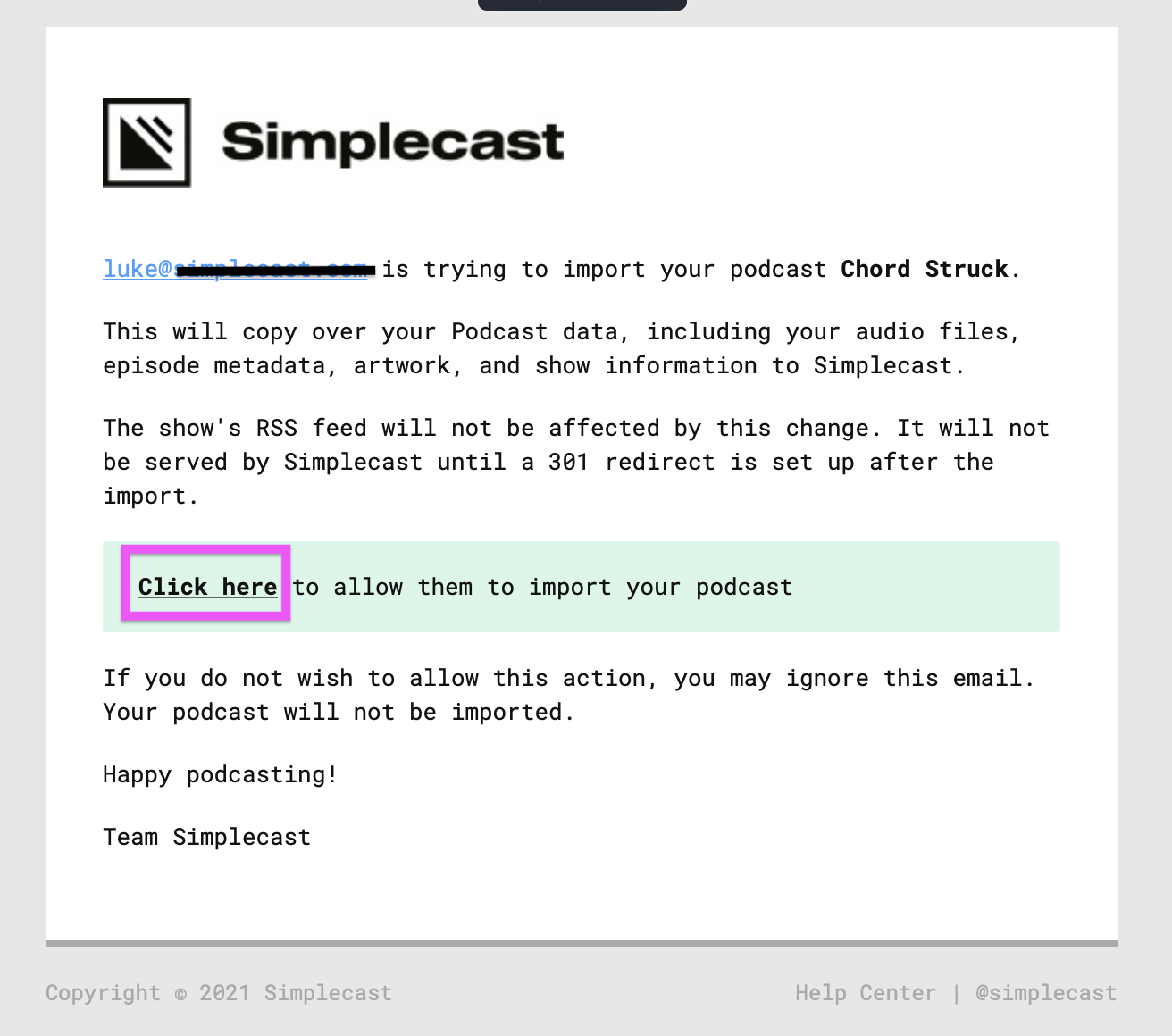This screenshot has width=1172, height=1036.
Task: Click the black redaction bar over the email
Action: (276, 269)
